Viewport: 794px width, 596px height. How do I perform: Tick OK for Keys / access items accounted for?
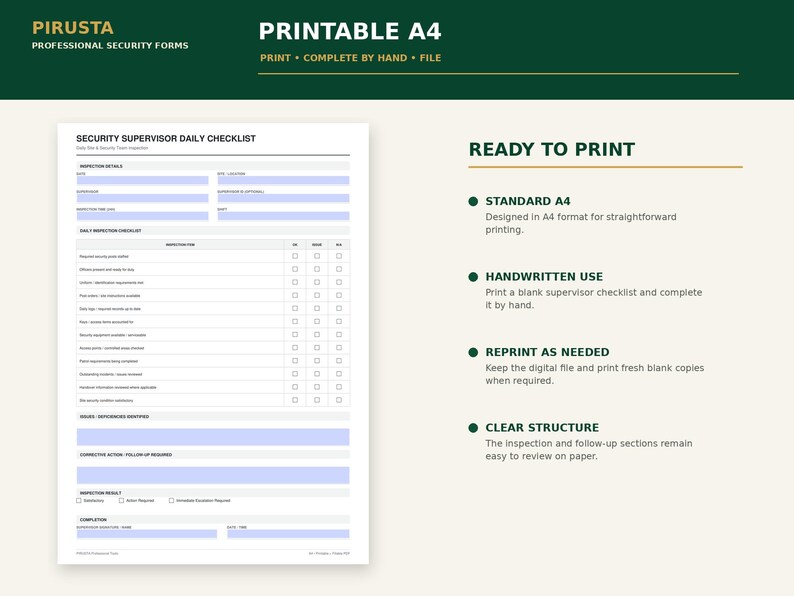click(295, 322)
